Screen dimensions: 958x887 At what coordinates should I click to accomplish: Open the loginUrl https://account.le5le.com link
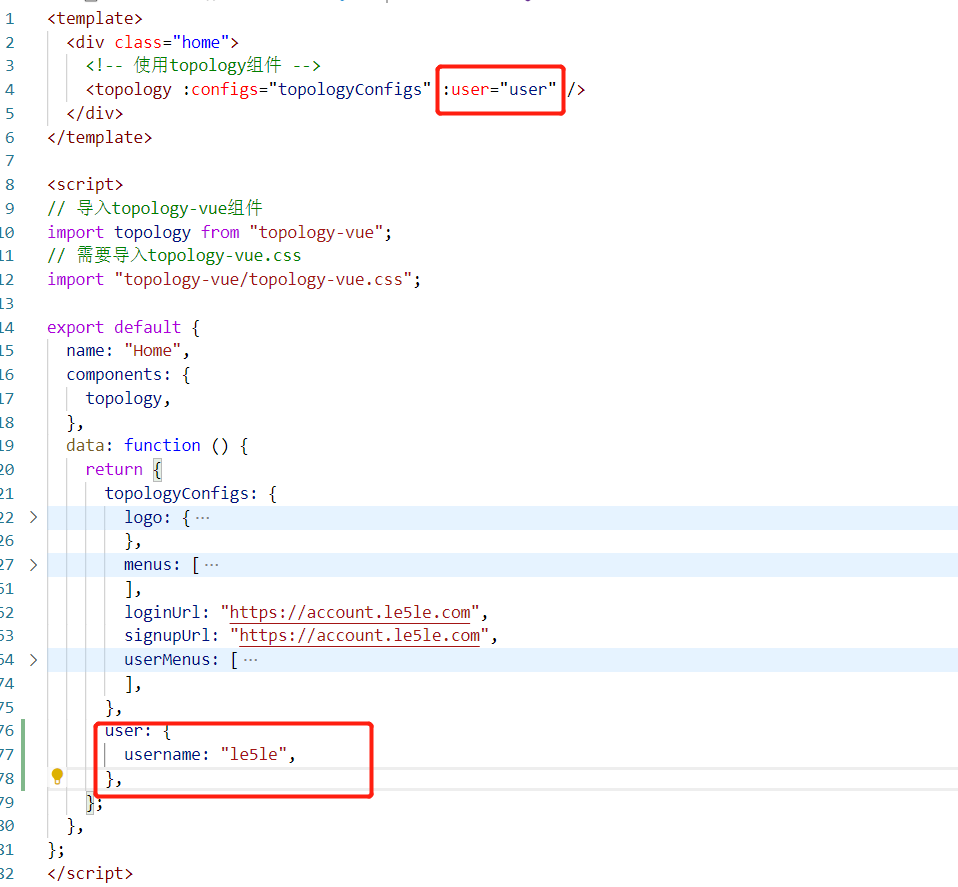click(350, 612)
